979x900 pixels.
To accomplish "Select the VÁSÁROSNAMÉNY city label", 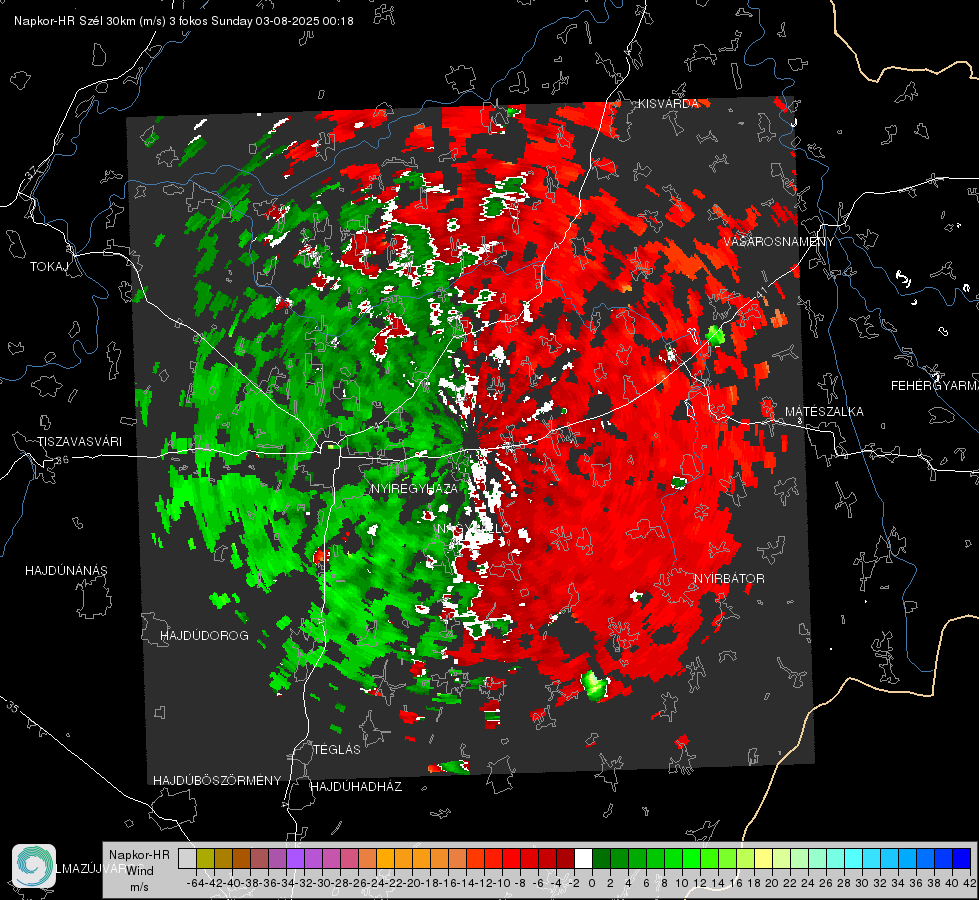I will tap(779, 241).
